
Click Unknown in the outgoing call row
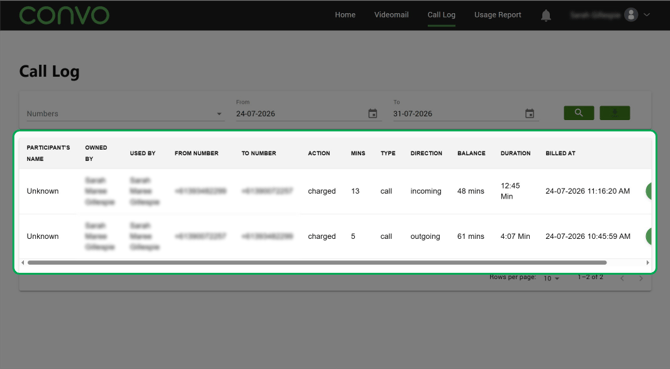[x=43, y=237]
